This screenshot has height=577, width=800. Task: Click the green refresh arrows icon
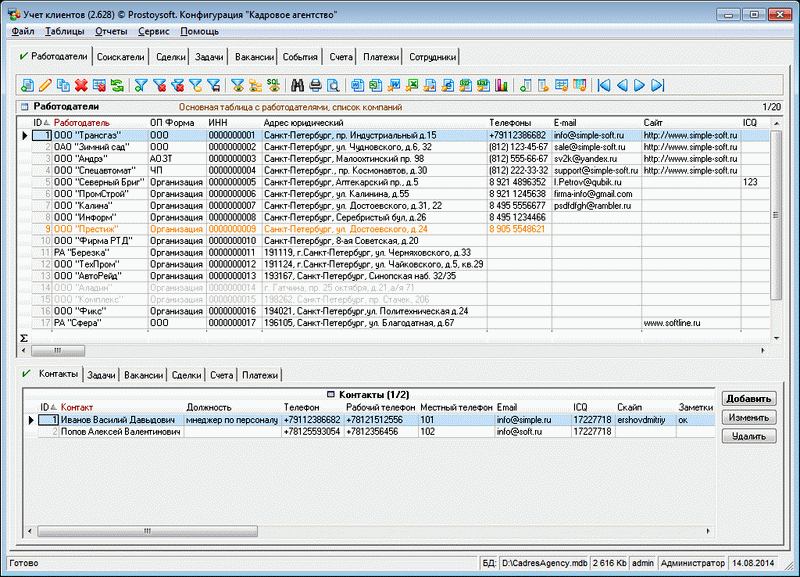click(x=117, y=86)
